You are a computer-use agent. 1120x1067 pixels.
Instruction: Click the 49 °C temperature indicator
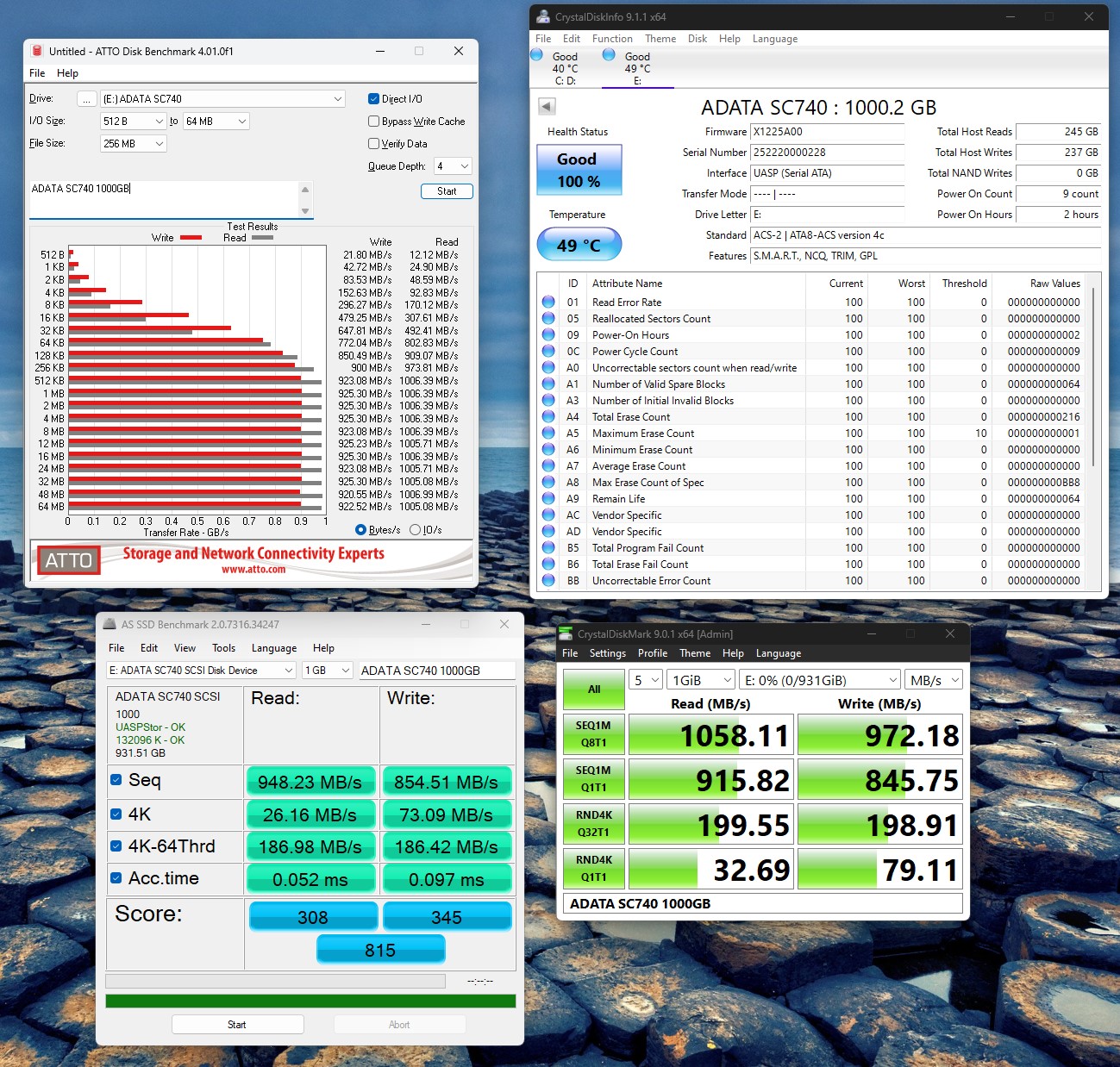click(x=578, y=245)
